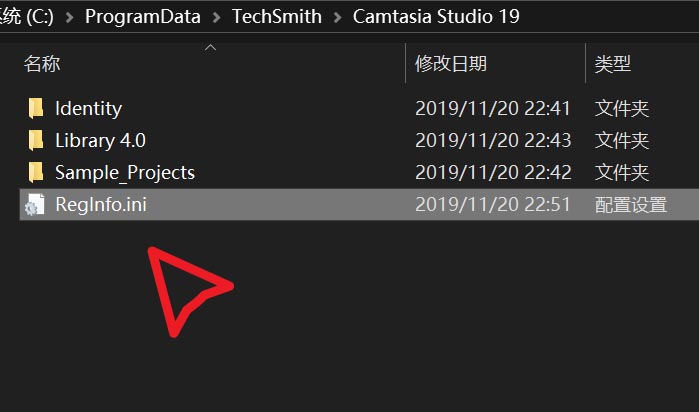The width and height of the screenshot is (699, 412).
Task: Click the Identity folder icon
Action: pyautogui.click(x=36, y=108)
